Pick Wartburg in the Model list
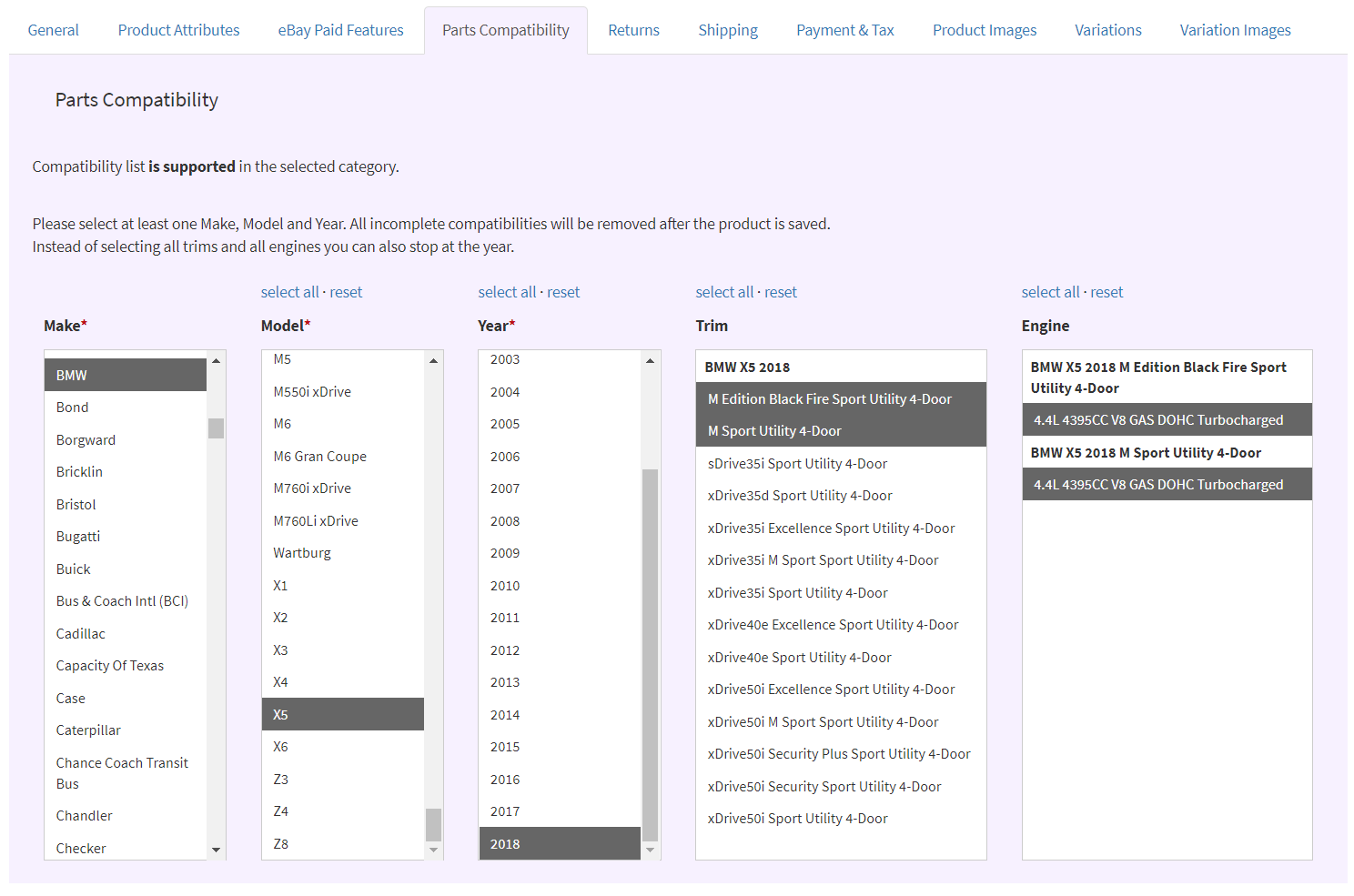Screen dimensions: 1354x896 pyautogui.click(x=343, y=553)
